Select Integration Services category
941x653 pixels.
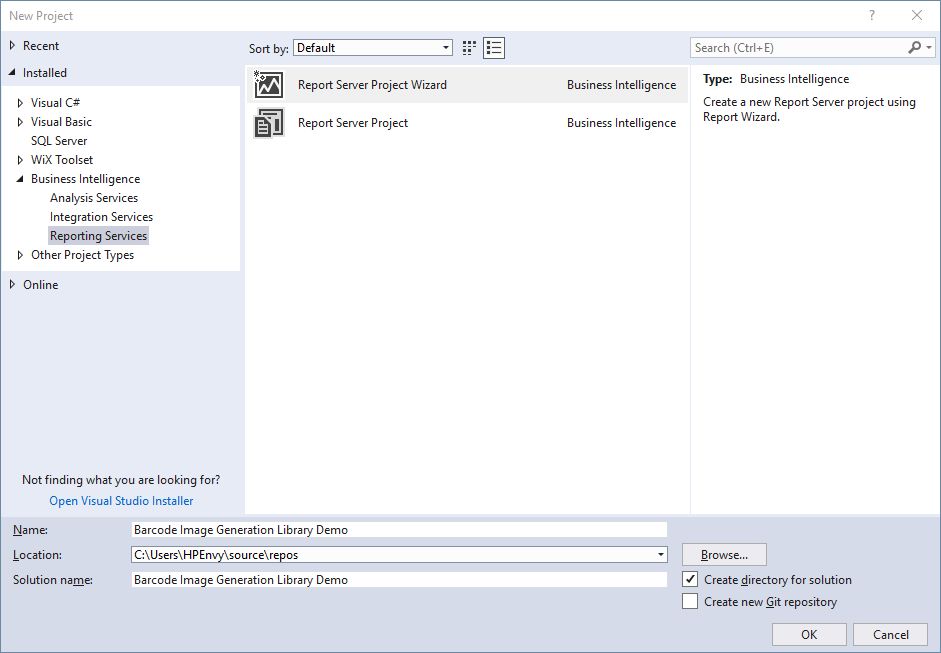click(x=101, y=217)
